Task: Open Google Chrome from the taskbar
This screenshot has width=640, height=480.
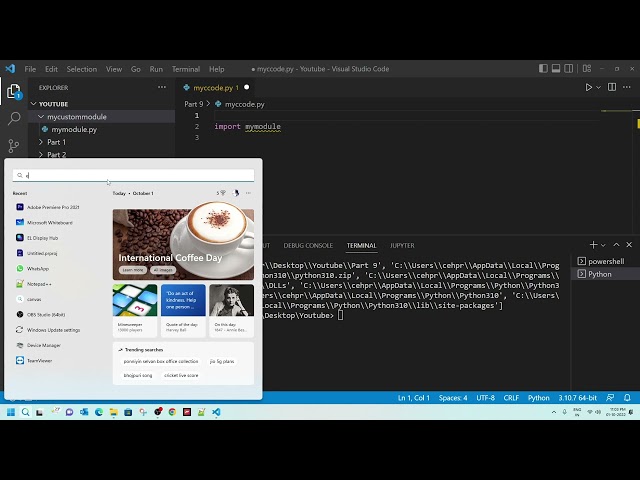Action: click(x=172, y=412)
